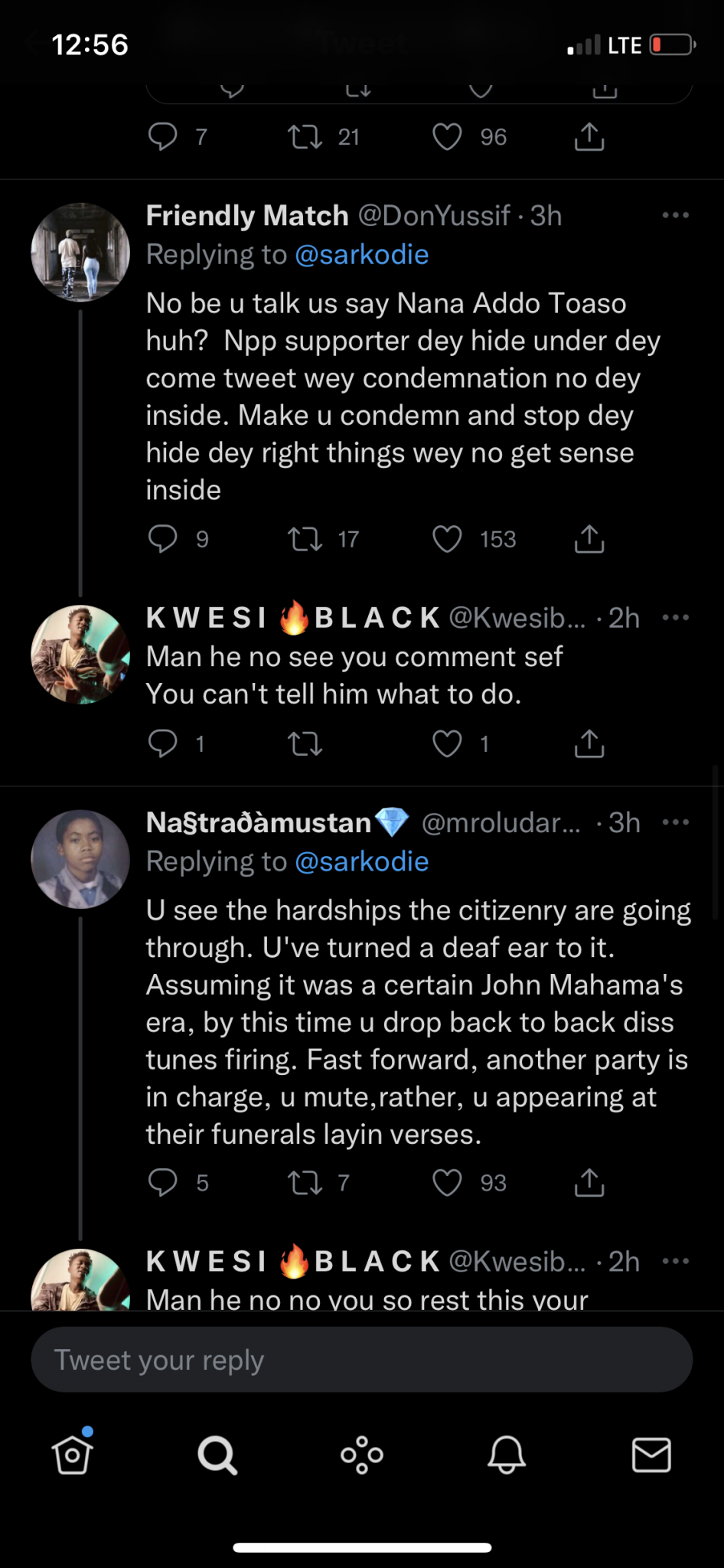Retweet Friendly Match's reply with 17 retweets
Viewport: 724px width, 1568px height.
click(x=305, y=539)
